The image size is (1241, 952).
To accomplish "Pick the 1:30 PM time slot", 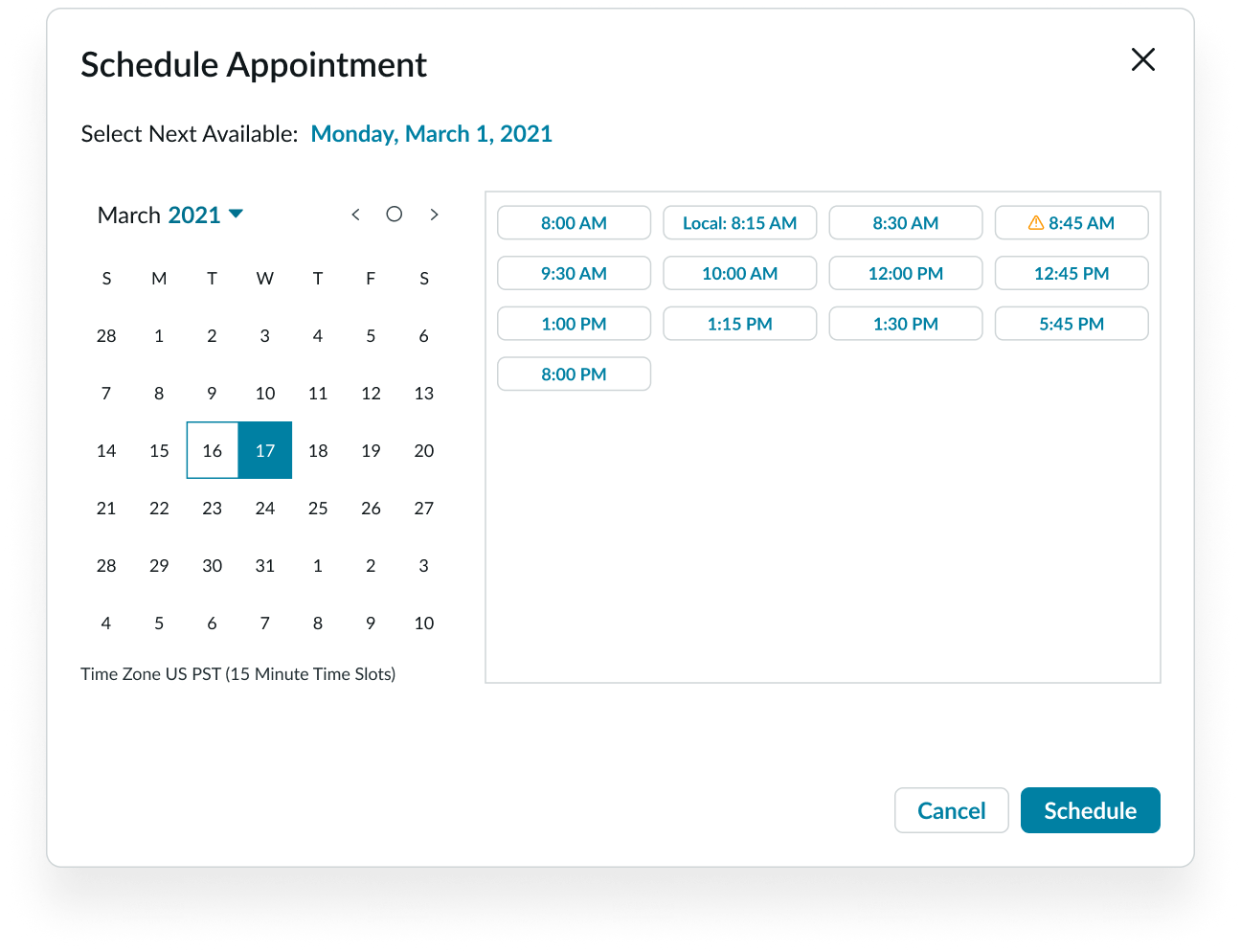I will click(x=905, y=323).
